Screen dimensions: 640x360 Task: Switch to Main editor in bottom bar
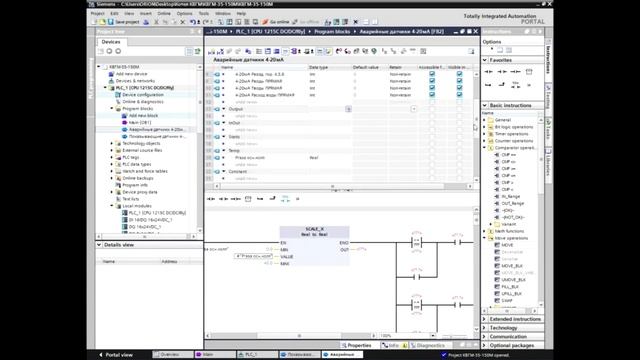point(215,355)
